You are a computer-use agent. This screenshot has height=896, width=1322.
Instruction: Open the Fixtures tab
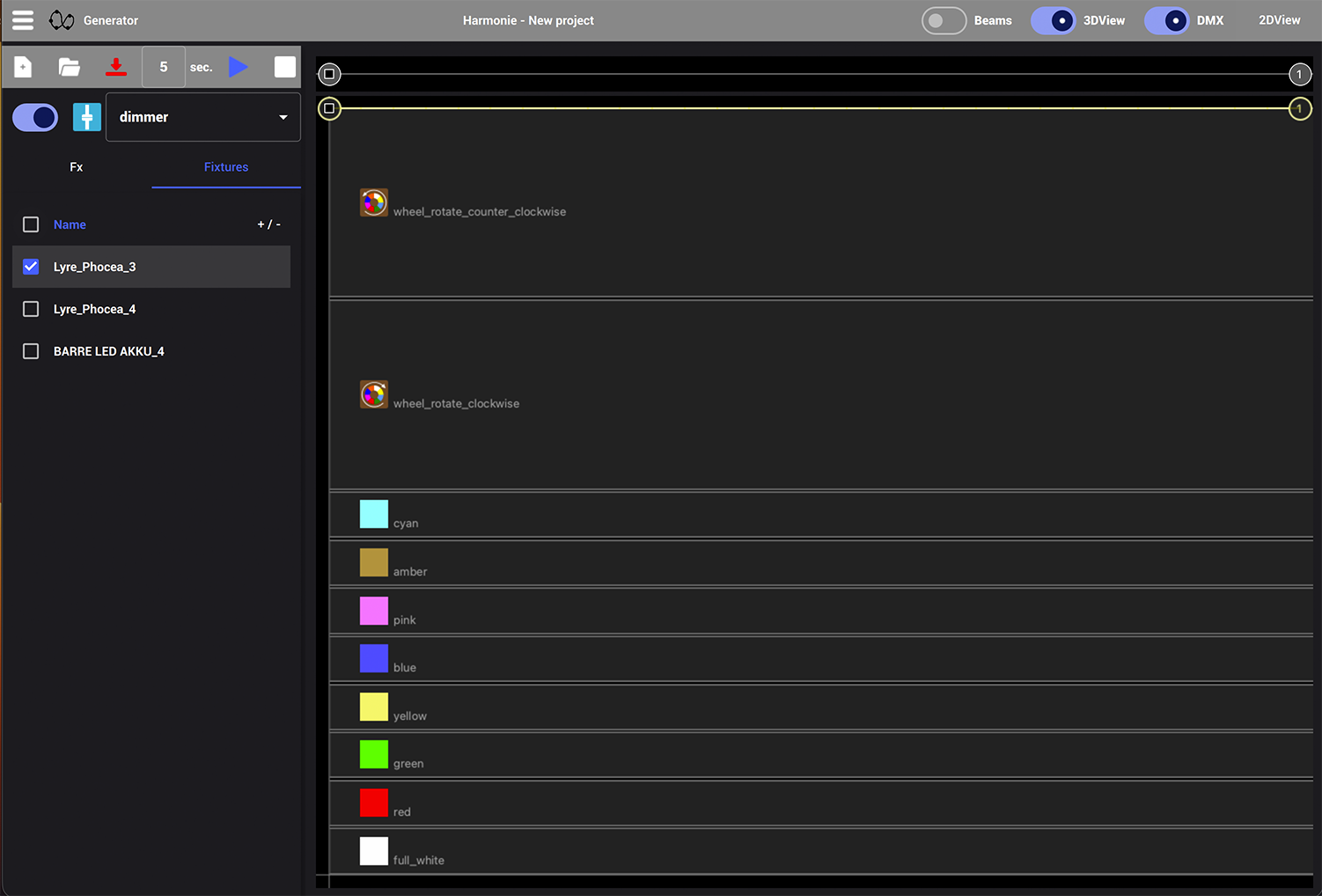pyautogui.click(x=226, y=167)
